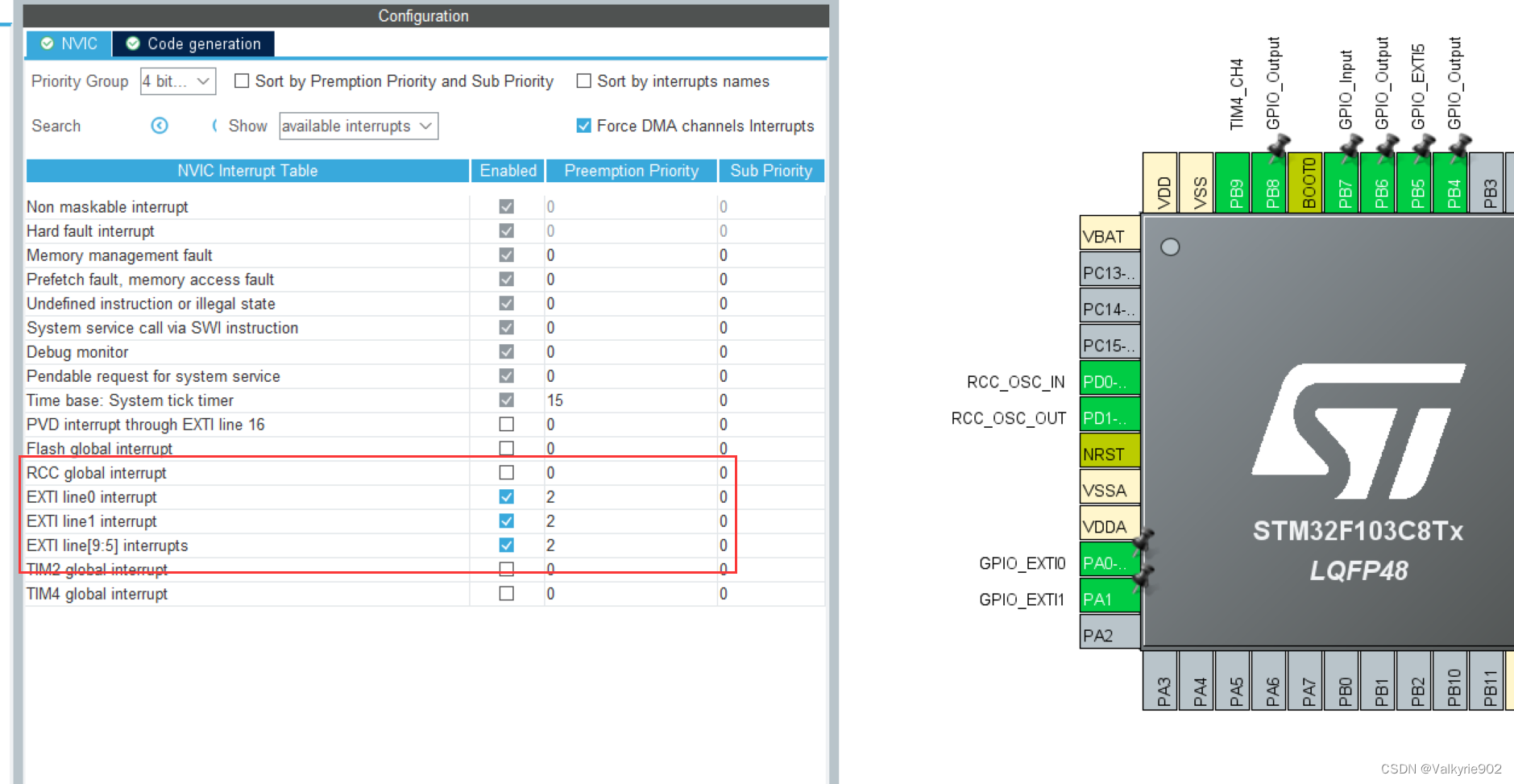This screenshot has height=784, width=1514.
Task: Enable PVD interrupt through EXTI line 16
Action: tap(506, 424)
